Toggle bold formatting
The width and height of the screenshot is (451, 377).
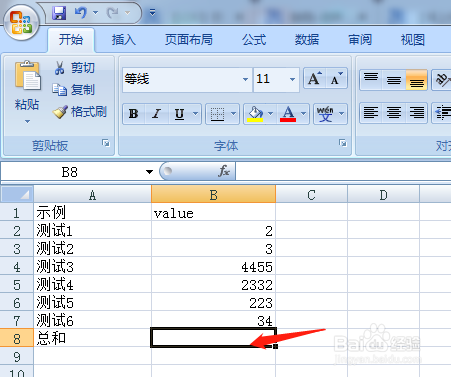click(x=134, y=114)
